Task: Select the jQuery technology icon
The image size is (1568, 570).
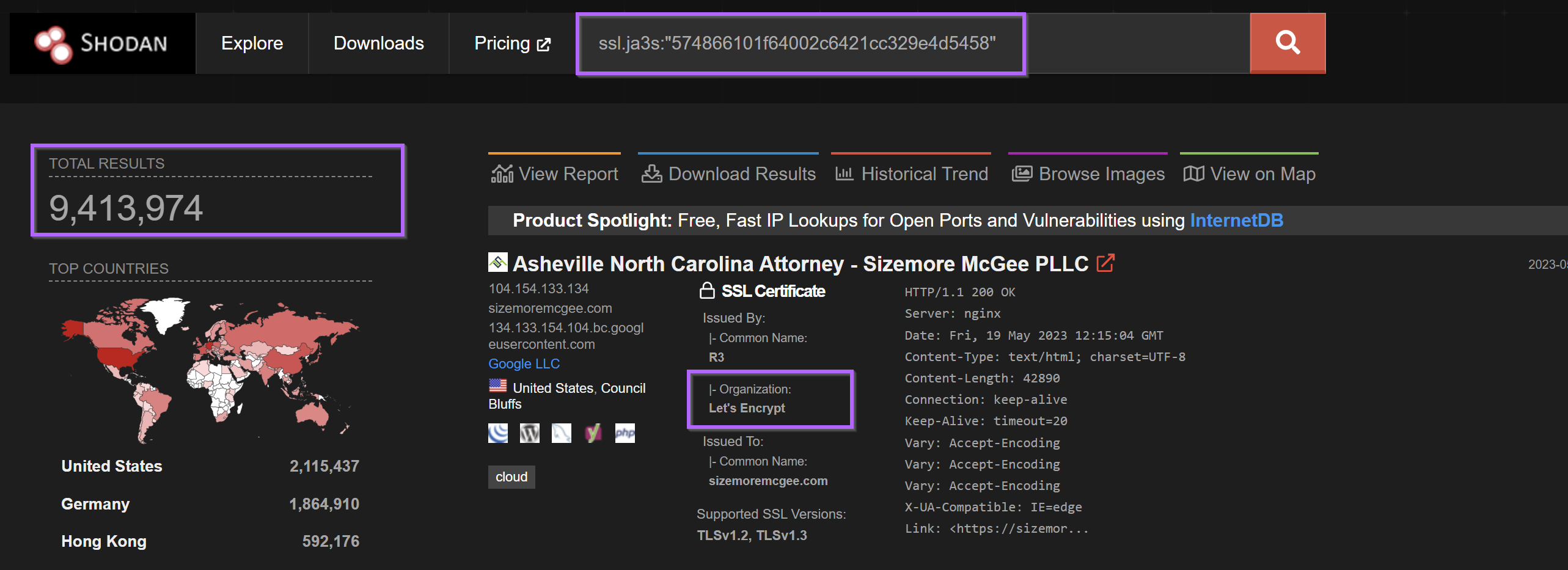Action: (498, 433)
